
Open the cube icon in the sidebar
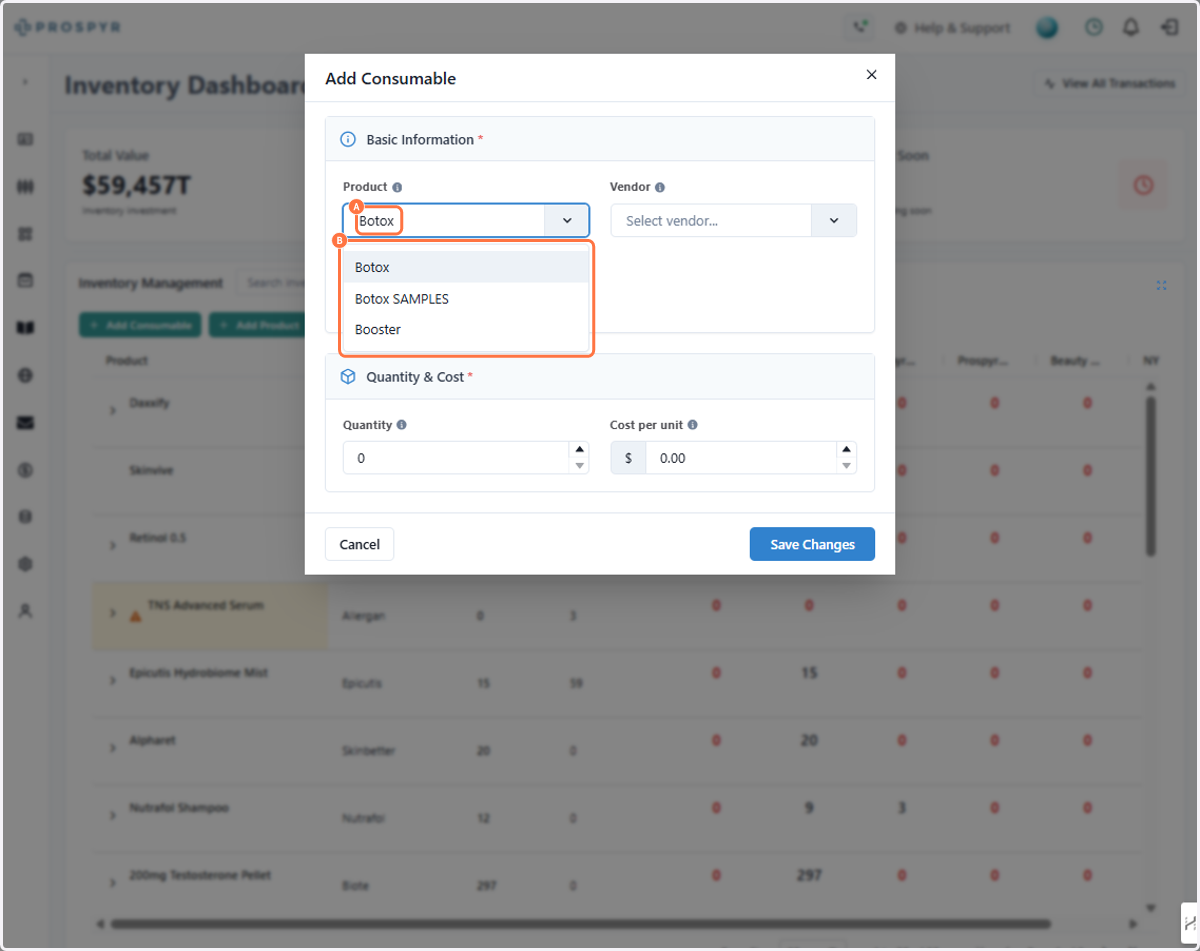click(26, 564)
